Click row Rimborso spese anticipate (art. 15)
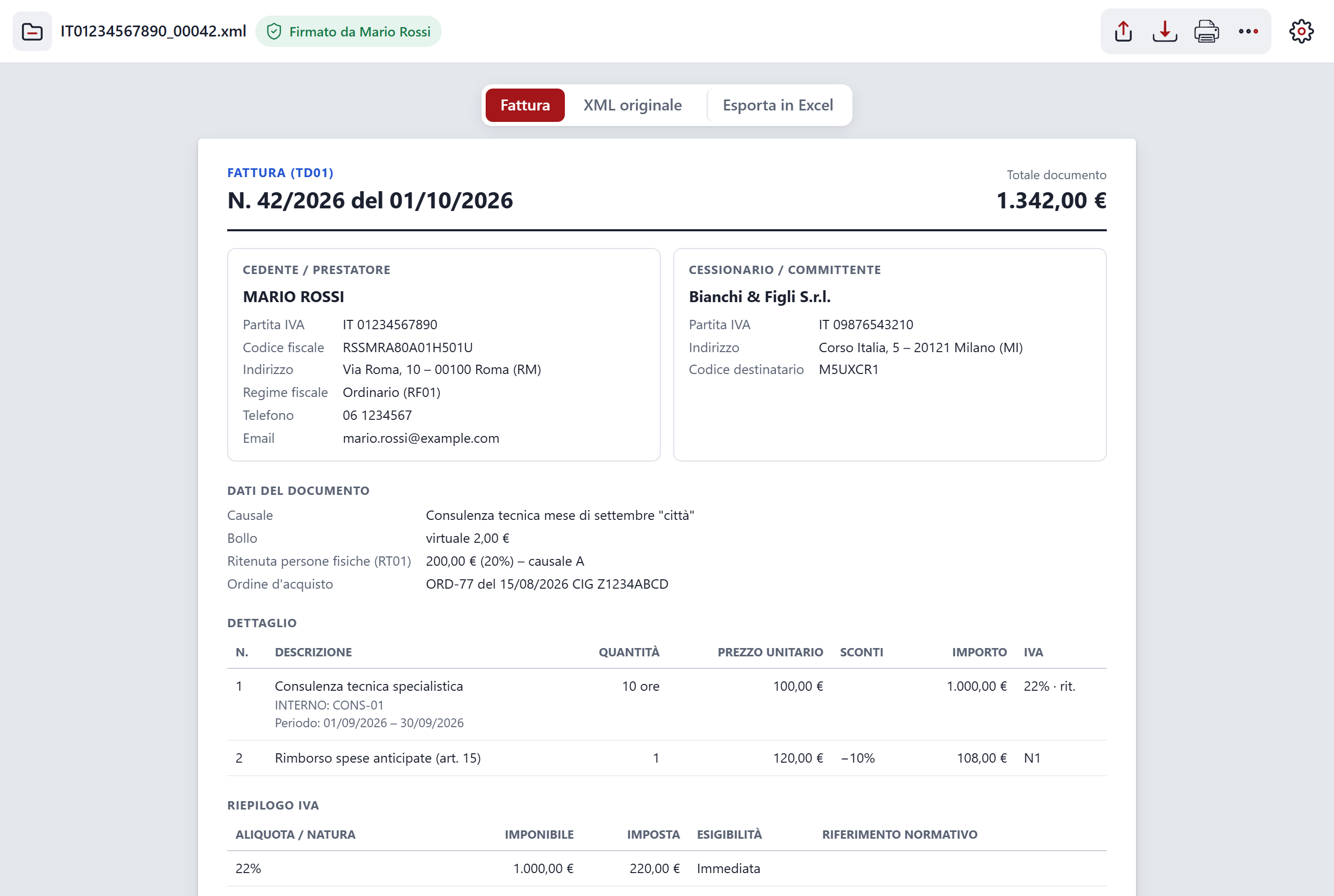The width and height of the screenshot is (1334, 896). coord(666,758)
